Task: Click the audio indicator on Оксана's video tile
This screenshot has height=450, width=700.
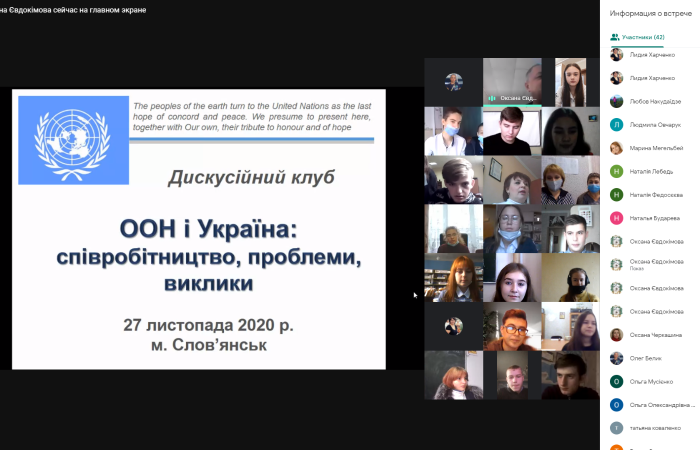Action: click(492, 98)
